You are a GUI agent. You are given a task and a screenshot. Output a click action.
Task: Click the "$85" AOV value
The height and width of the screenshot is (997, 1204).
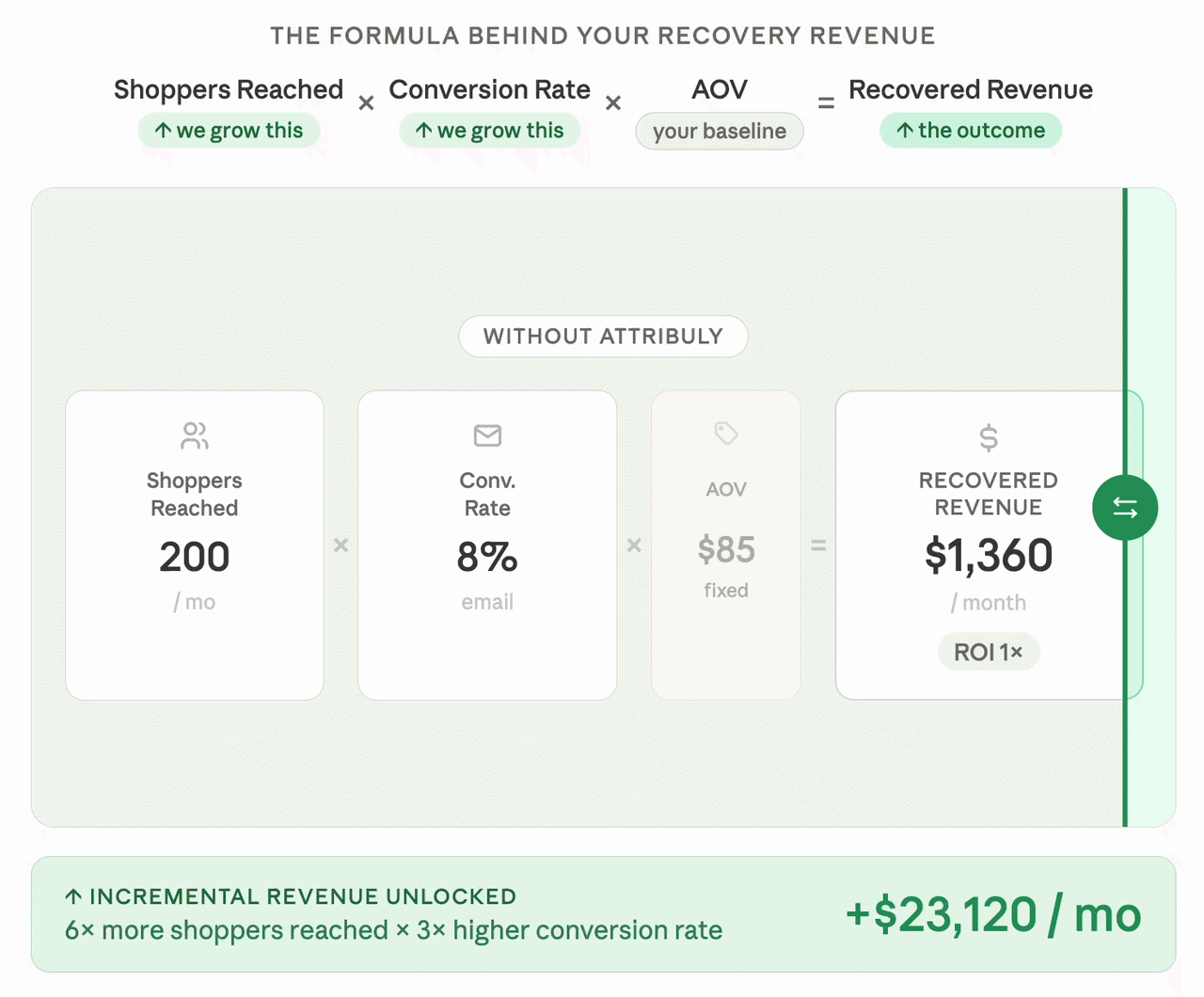click(726, 549)
